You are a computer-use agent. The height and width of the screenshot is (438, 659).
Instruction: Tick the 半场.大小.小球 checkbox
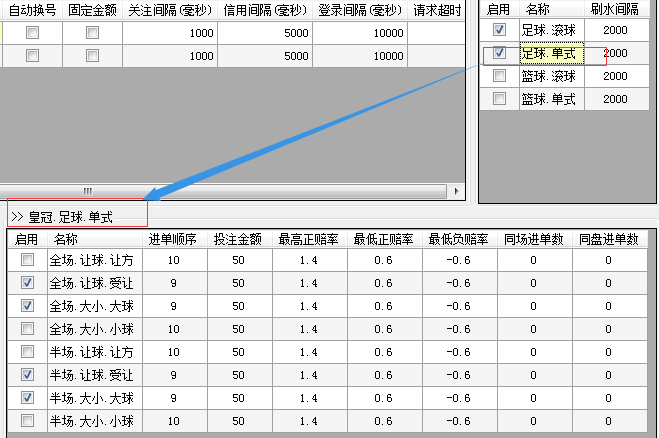click(27, 421)
